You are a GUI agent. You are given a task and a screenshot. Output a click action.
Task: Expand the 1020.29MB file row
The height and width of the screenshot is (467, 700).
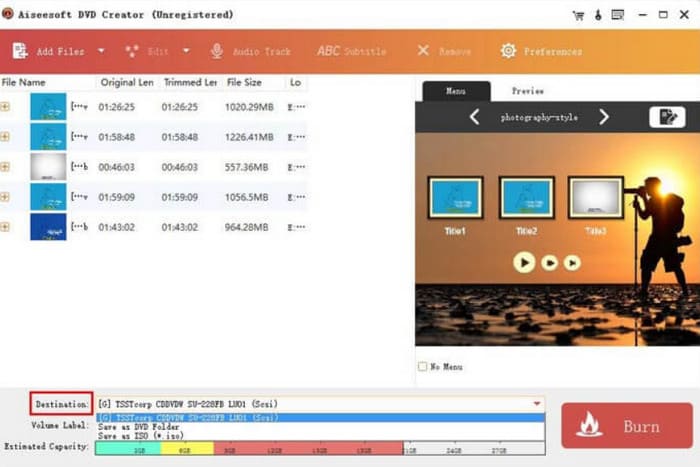tap(5, 107)
